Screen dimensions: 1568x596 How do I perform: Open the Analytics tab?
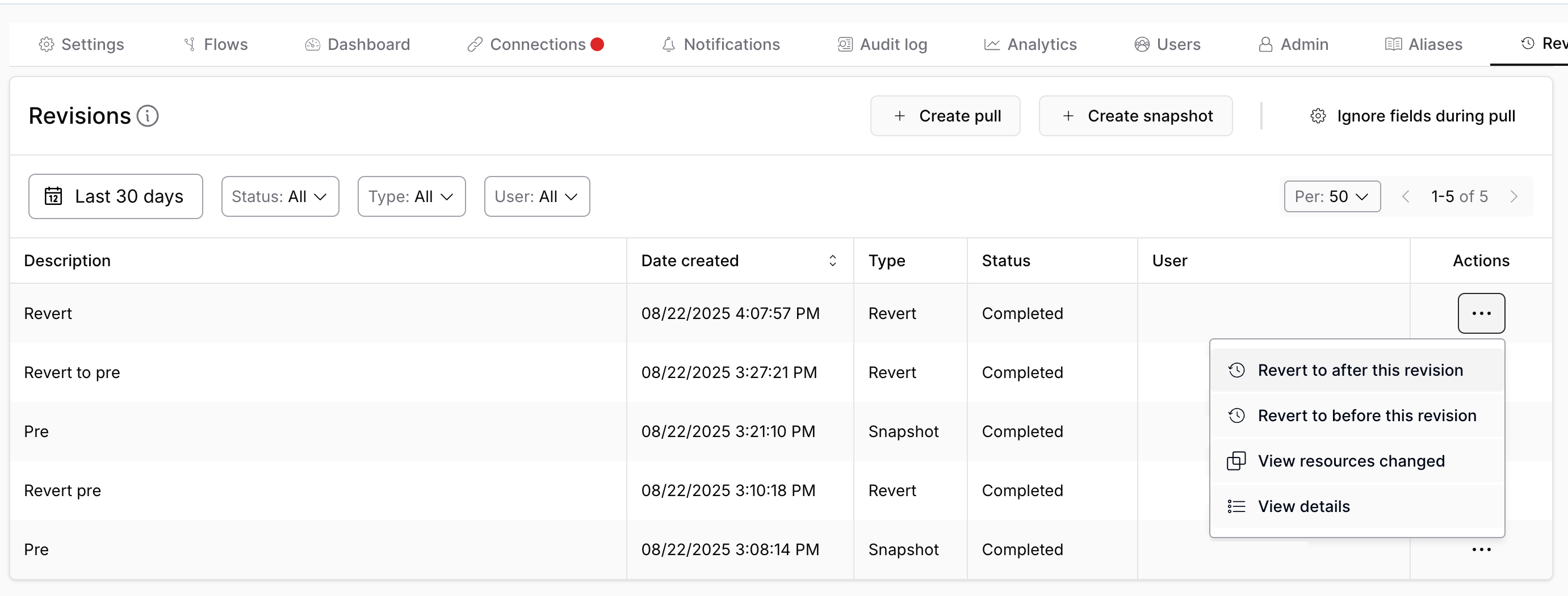click(1030, 44)
